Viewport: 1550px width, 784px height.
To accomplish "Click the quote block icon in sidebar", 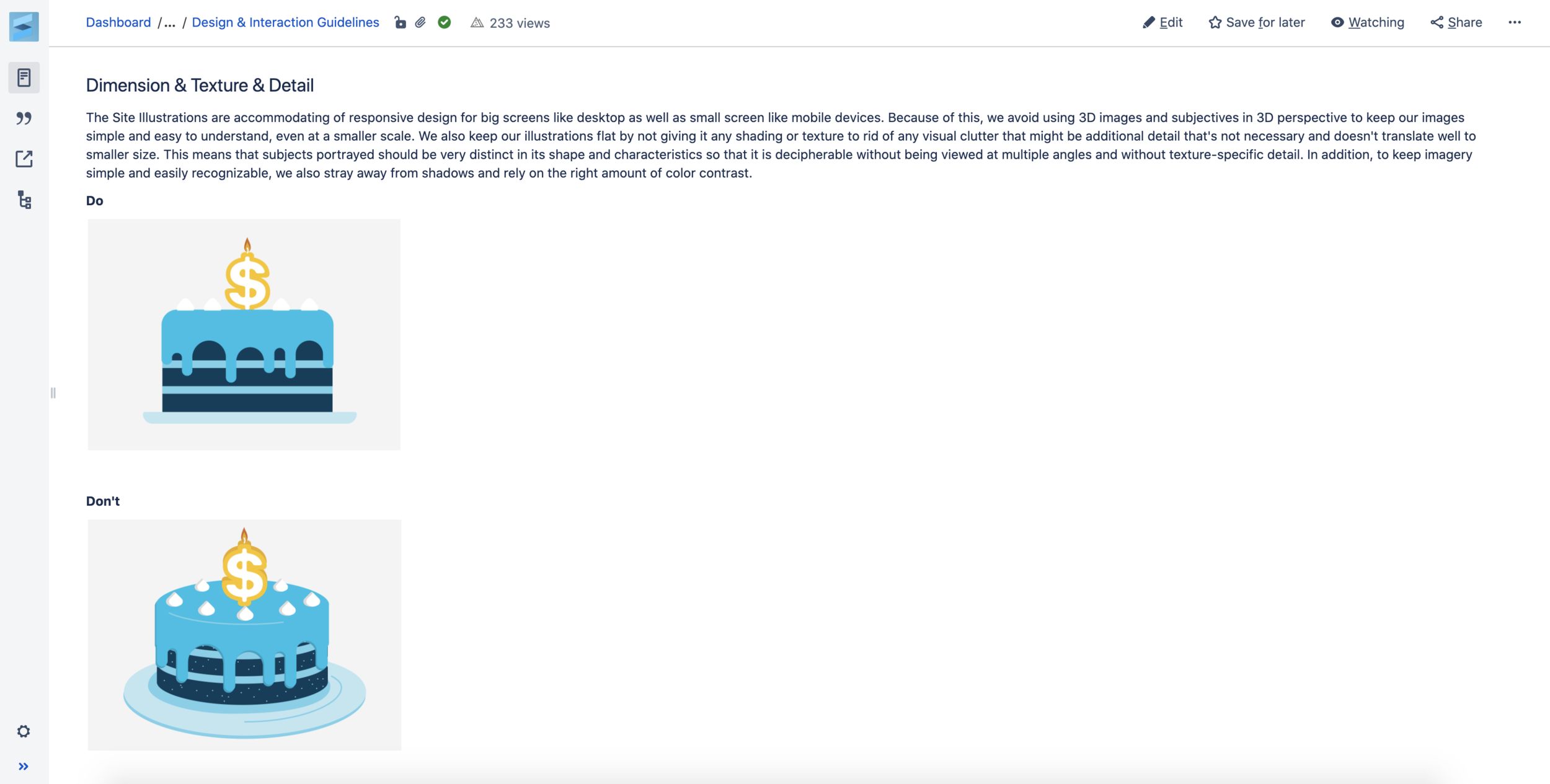I will [24, 118].
